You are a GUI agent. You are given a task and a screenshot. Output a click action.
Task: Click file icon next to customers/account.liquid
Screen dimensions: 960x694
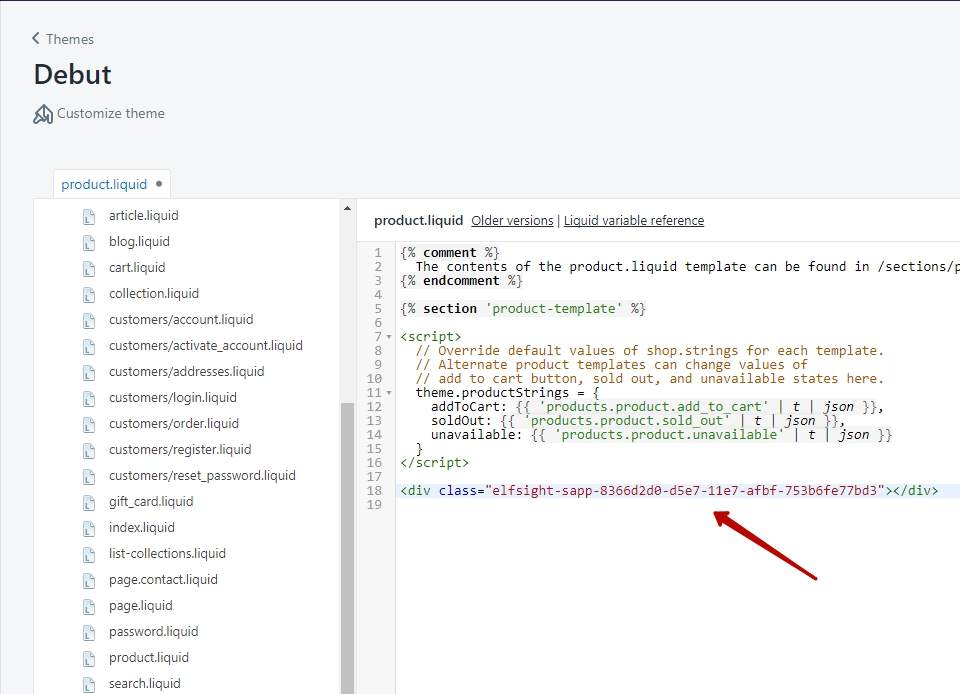(89, 321)
